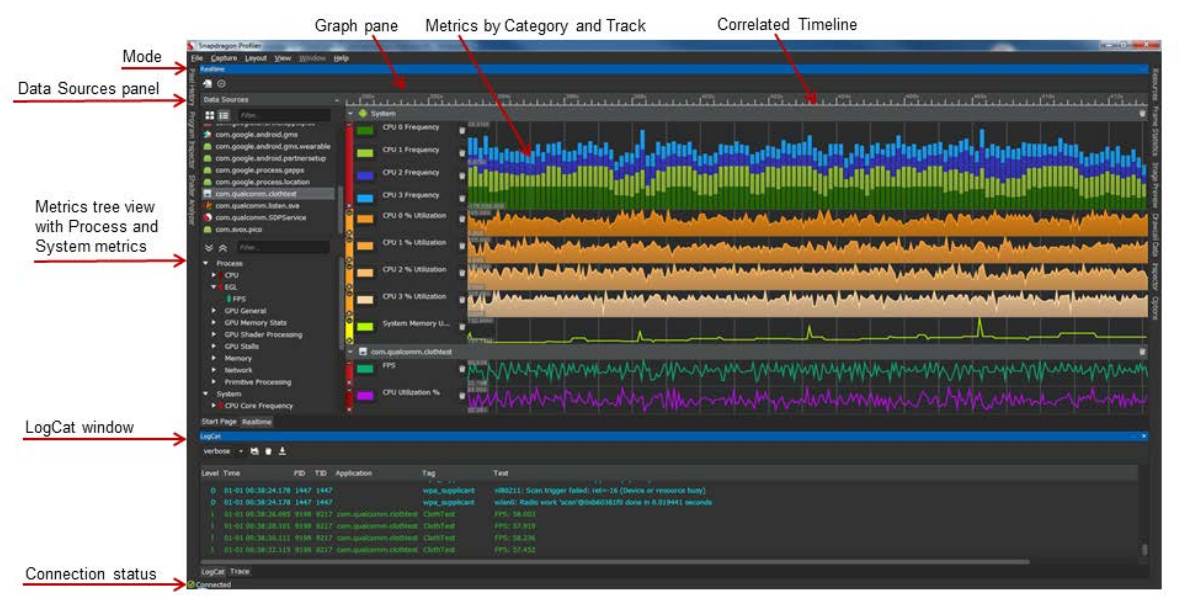Expand the GPU Stalls node
The width and height of the screenshot is (1184, 604).
(214, 347)
